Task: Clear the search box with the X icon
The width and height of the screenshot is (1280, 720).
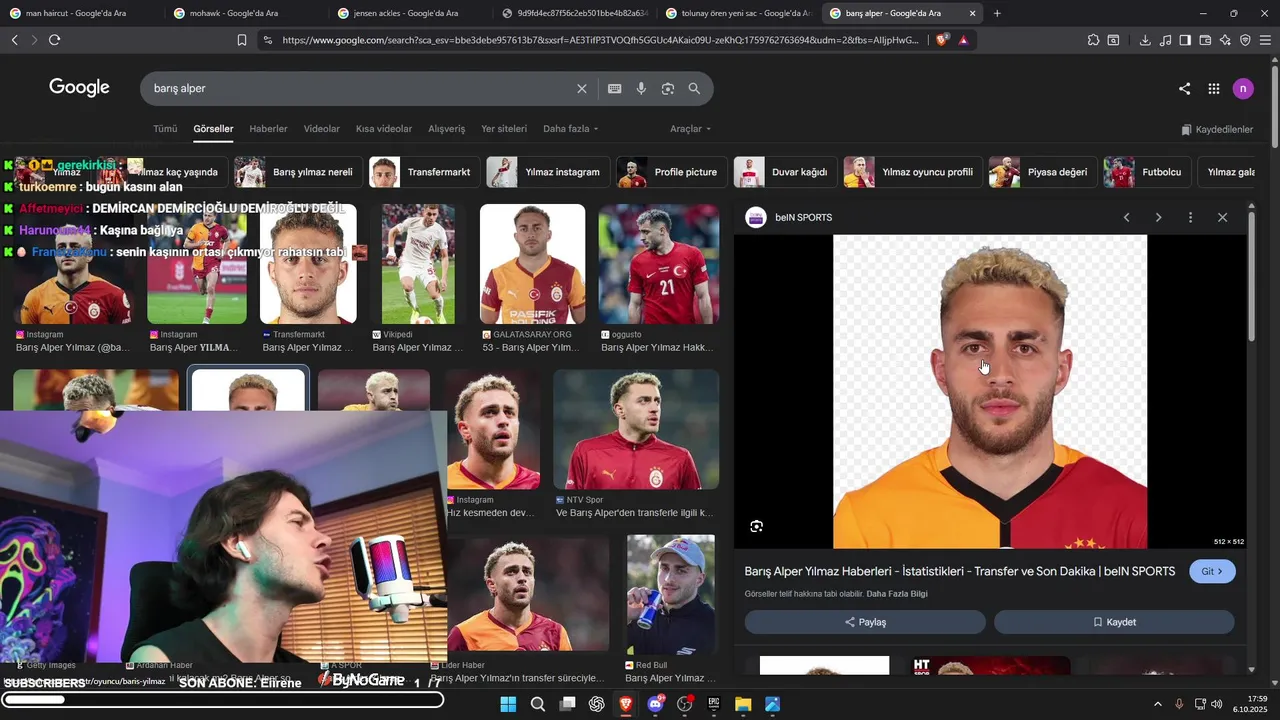Action: tap(581, 89)
